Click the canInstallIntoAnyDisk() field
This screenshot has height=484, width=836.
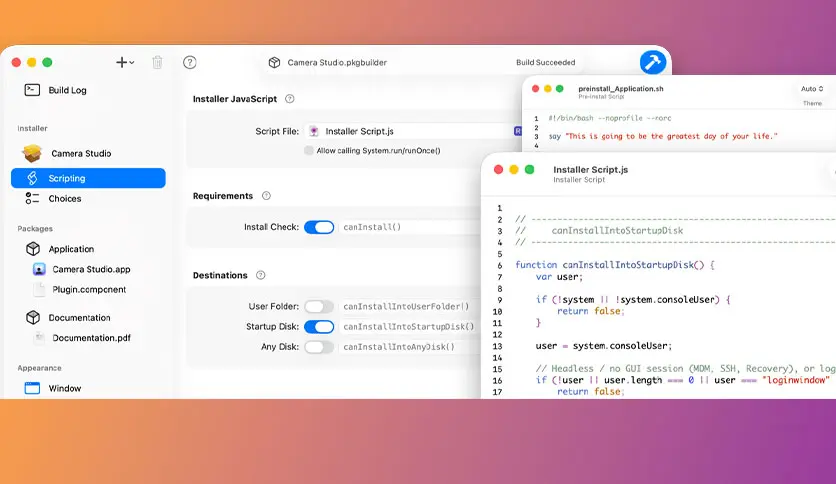(x=409, y=347)
